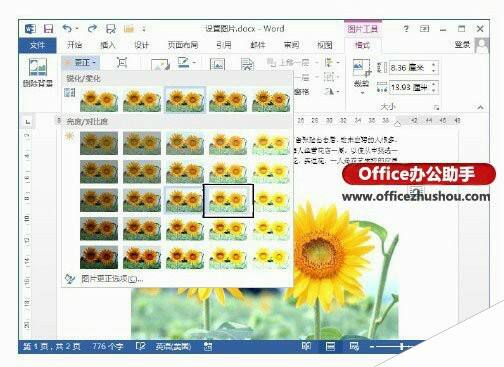Expand the Crop (裁剪) dropdown arrow
This screenshot has width=504, height=367.
click(362, 92)
